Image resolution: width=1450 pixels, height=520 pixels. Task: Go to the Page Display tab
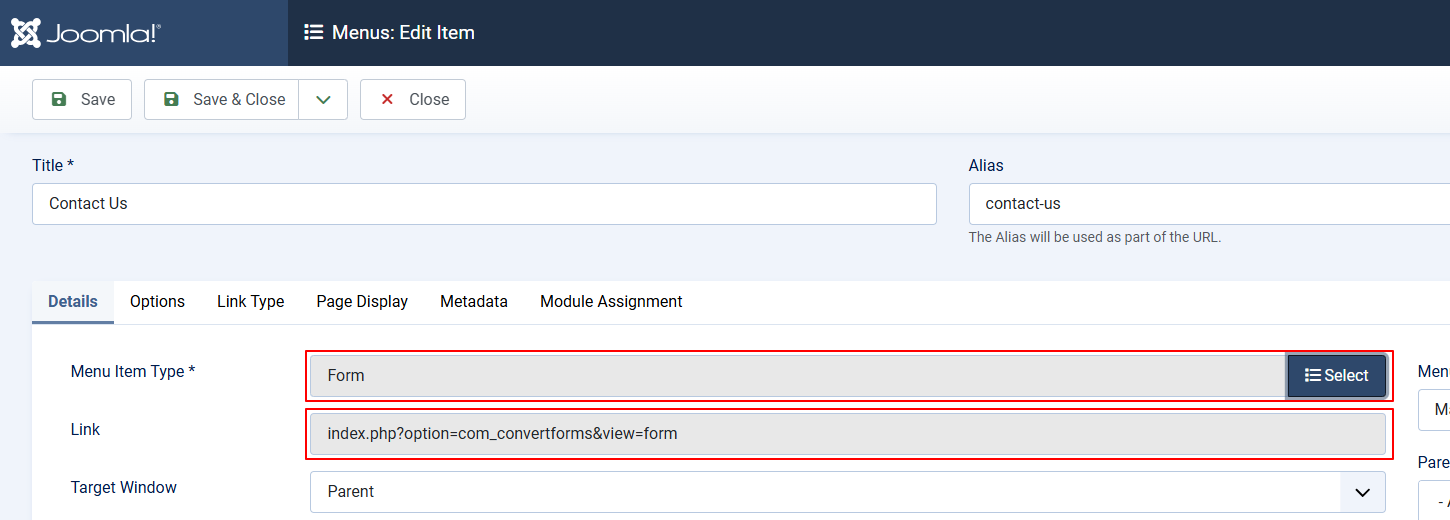362,302
